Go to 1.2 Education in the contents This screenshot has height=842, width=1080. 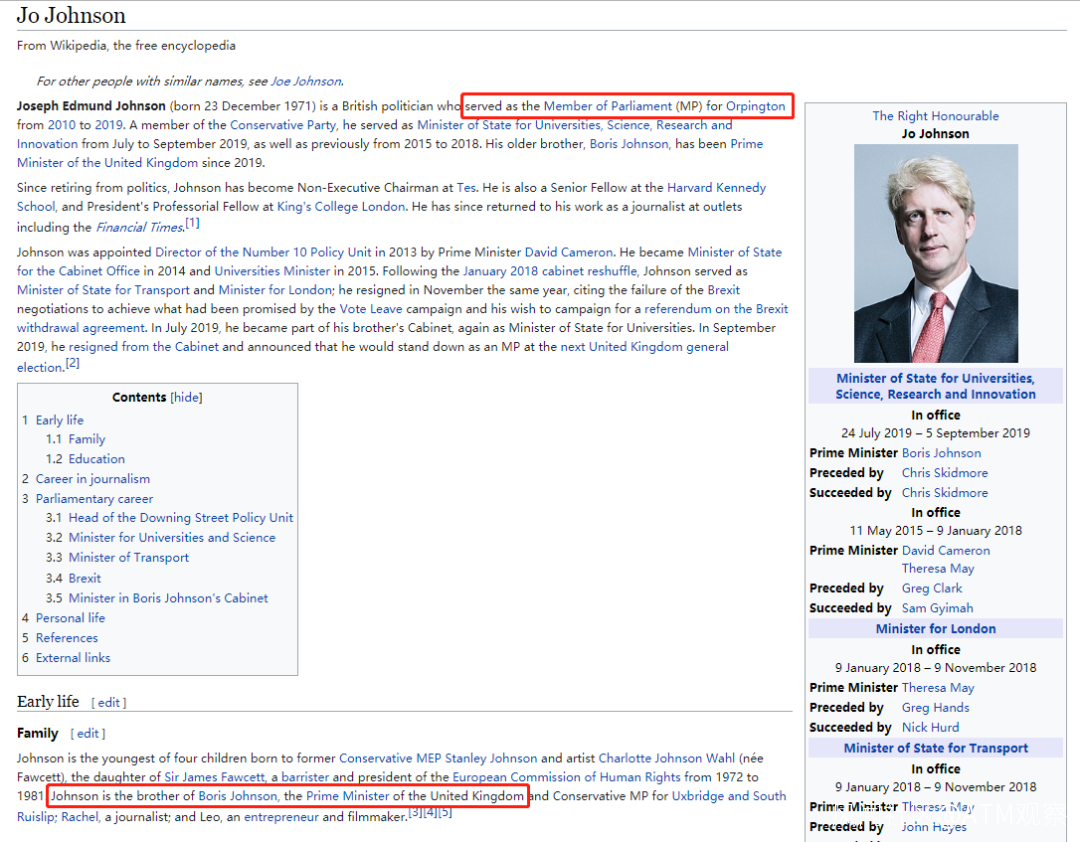click(96, 459)
